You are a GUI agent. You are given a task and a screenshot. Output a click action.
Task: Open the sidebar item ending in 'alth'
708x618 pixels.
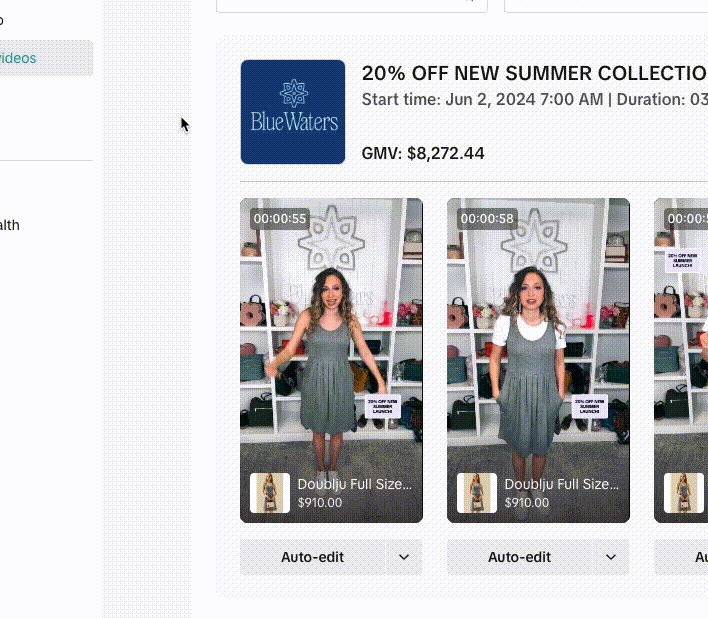point(10,225)
